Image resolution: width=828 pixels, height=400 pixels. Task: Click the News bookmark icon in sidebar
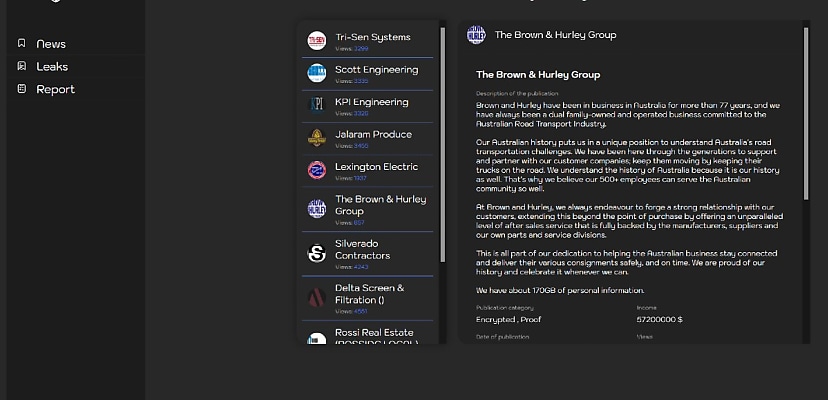[22, 43]
